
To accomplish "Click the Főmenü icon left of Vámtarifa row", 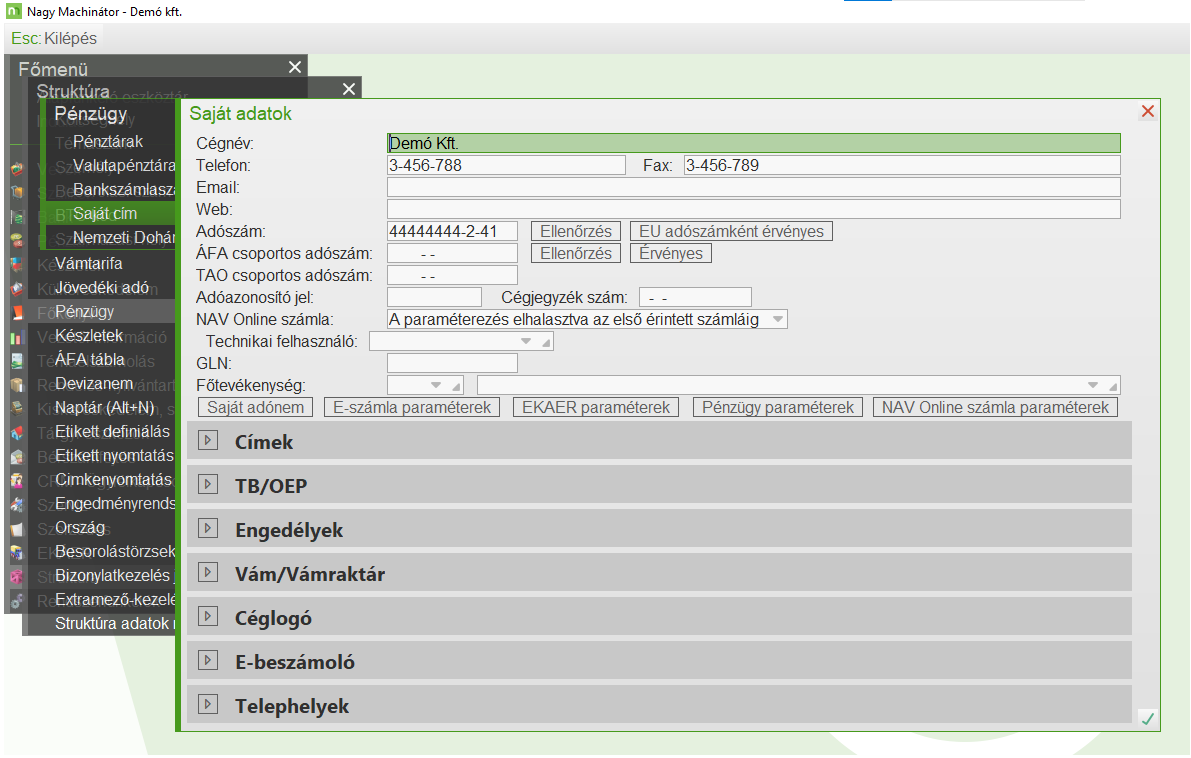I will pos(17,264).
